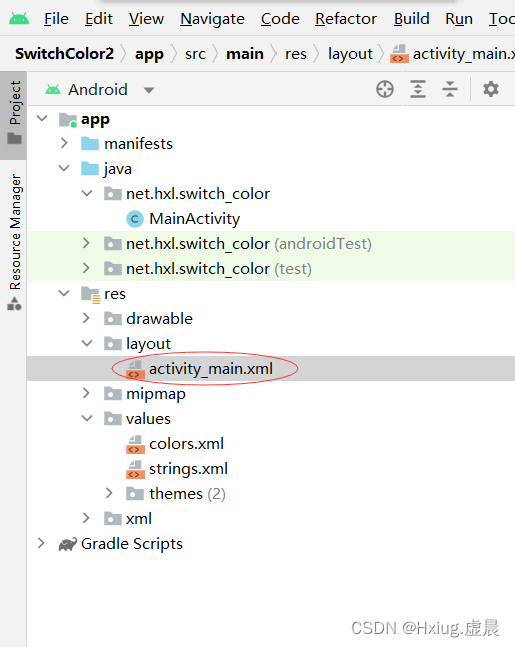Collapse the values folder
The image size is (515, 647).
(x=87, y=418)
